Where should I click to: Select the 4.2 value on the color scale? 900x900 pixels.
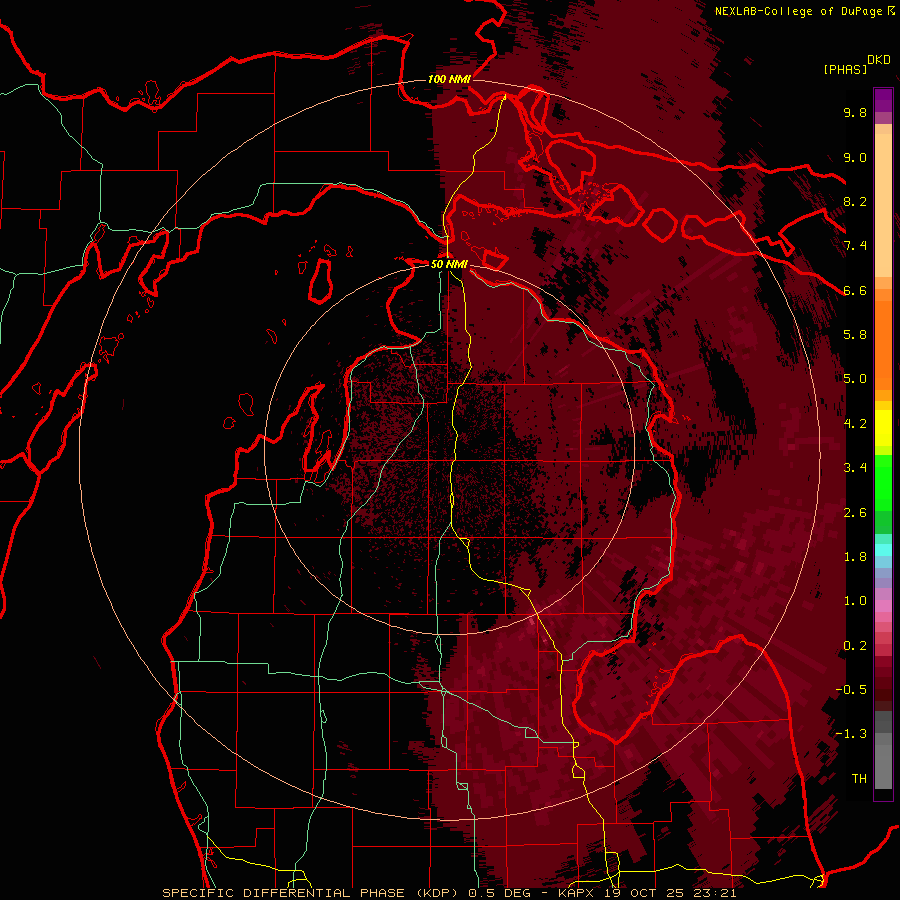click(855, 424)
